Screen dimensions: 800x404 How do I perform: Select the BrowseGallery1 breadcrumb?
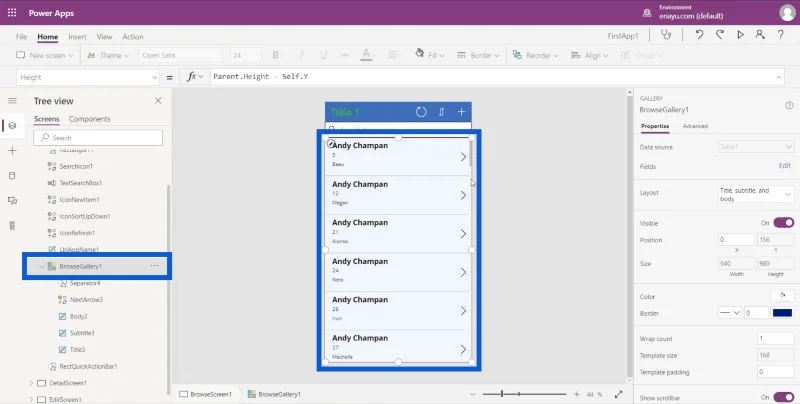274,394
